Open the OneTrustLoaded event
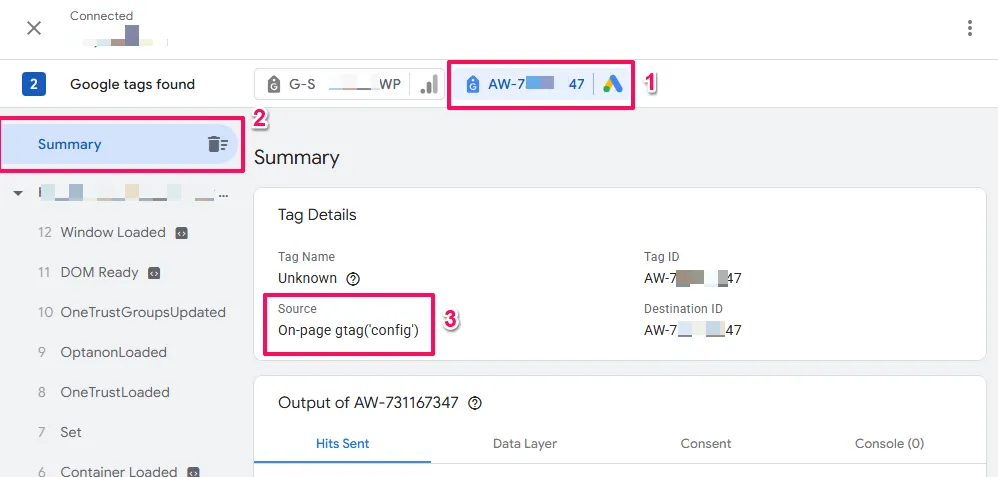 pyautogui.click(x=114, y=392)
